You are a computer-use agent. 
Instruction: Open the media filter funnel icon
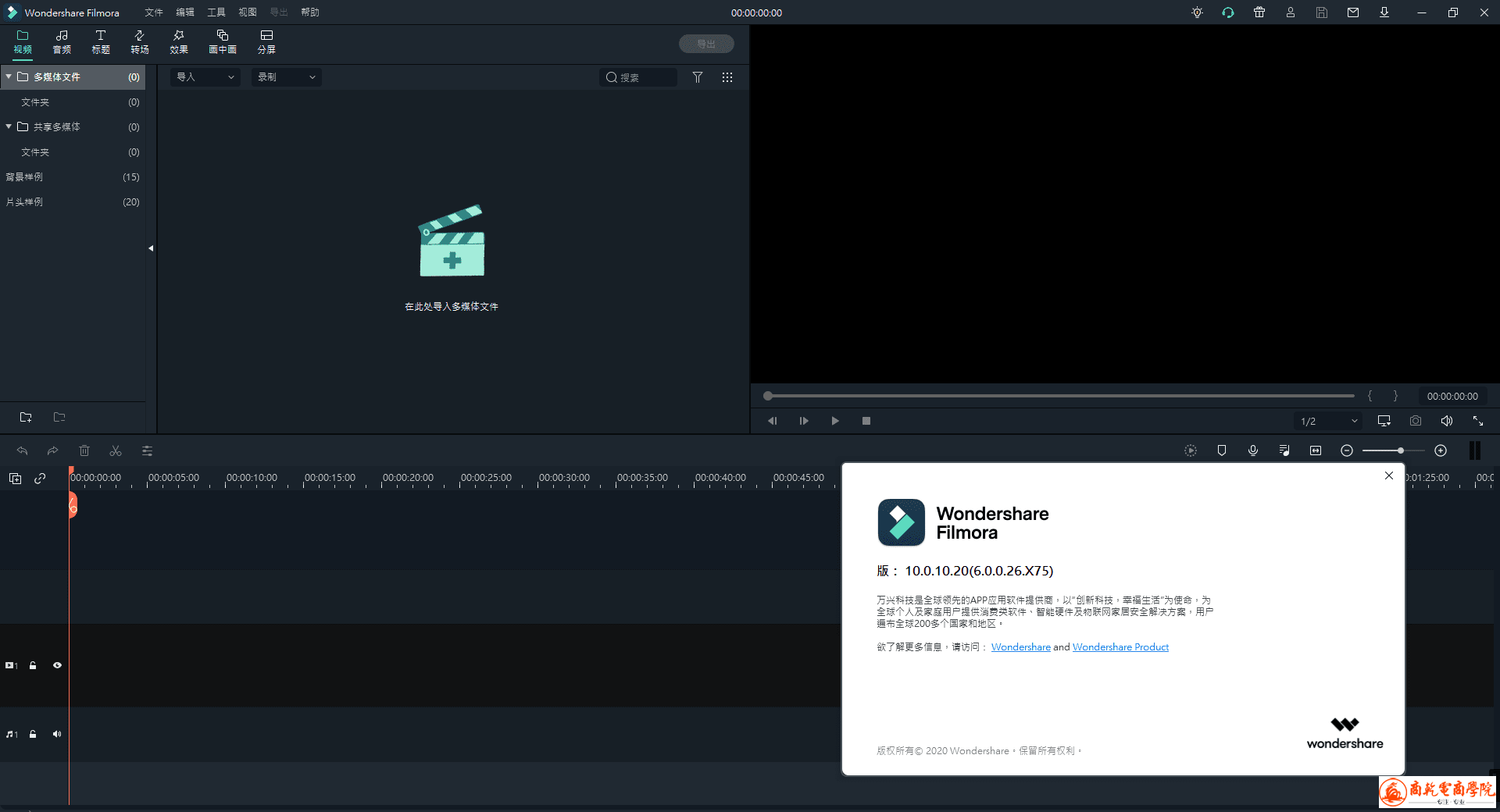698,77
